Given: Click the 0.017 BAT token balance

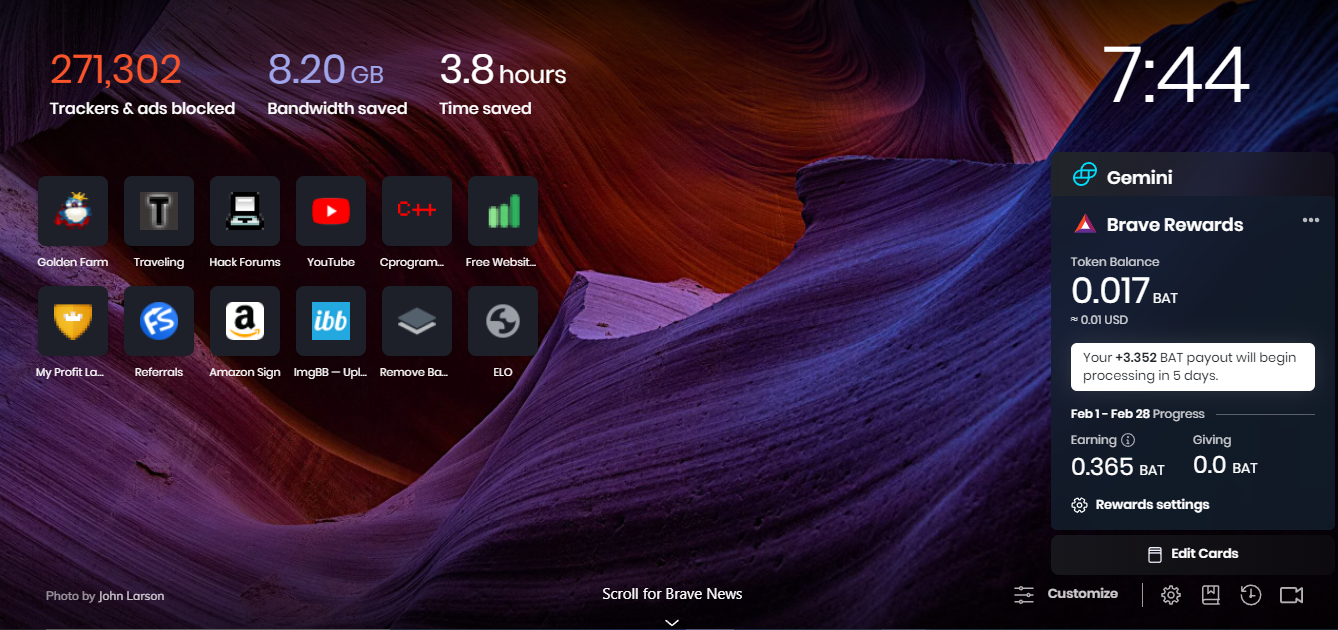Looking at the screenshot, I should click(x=1125, y=291).
